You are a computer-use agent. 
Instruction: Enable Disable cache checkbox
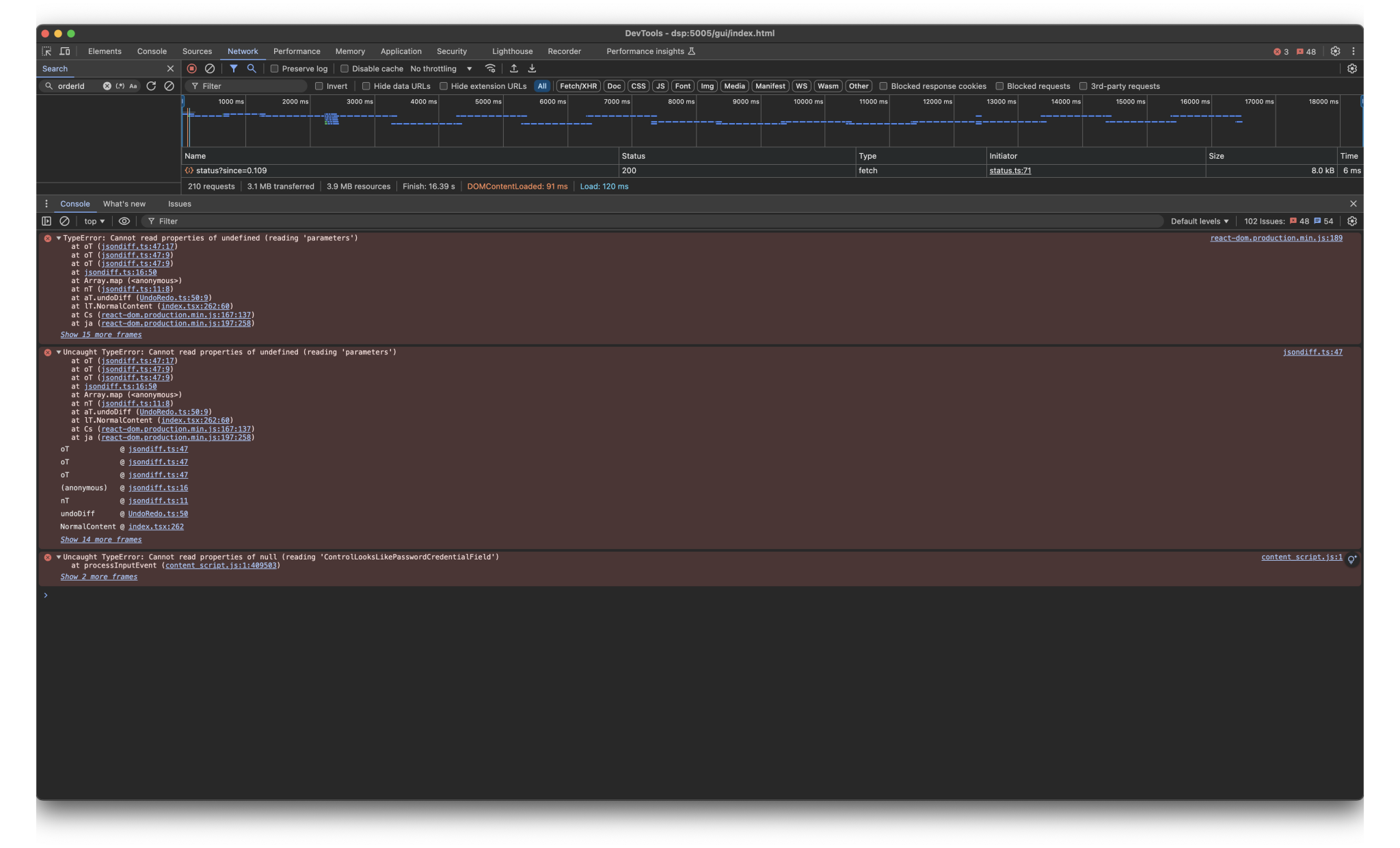345,68
